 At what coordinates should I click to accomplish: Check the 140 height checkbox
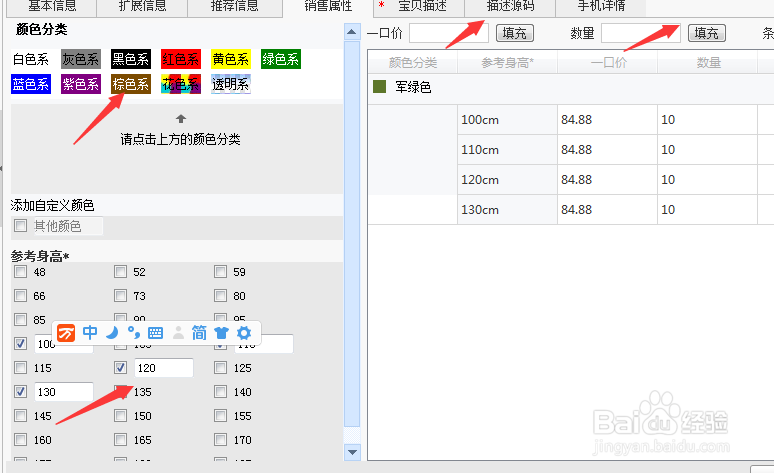(221, 392)
